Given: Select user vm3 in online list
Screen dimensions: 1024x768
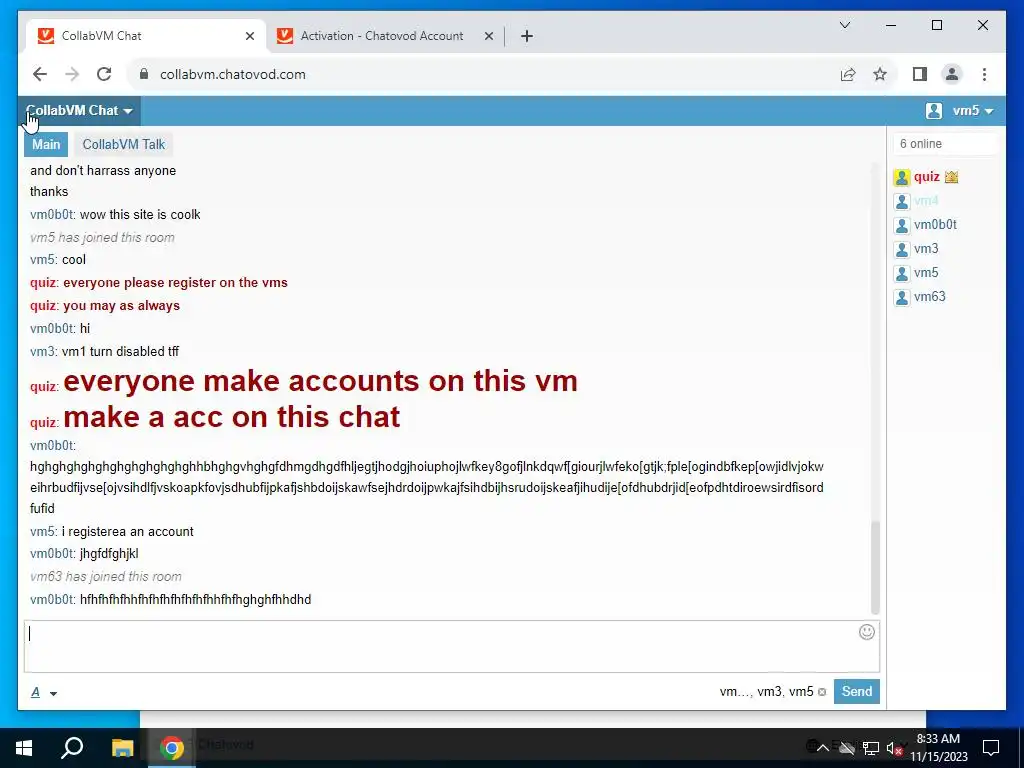Looking at the screenshot, I should pyautogui.click(x=926, y=249).
